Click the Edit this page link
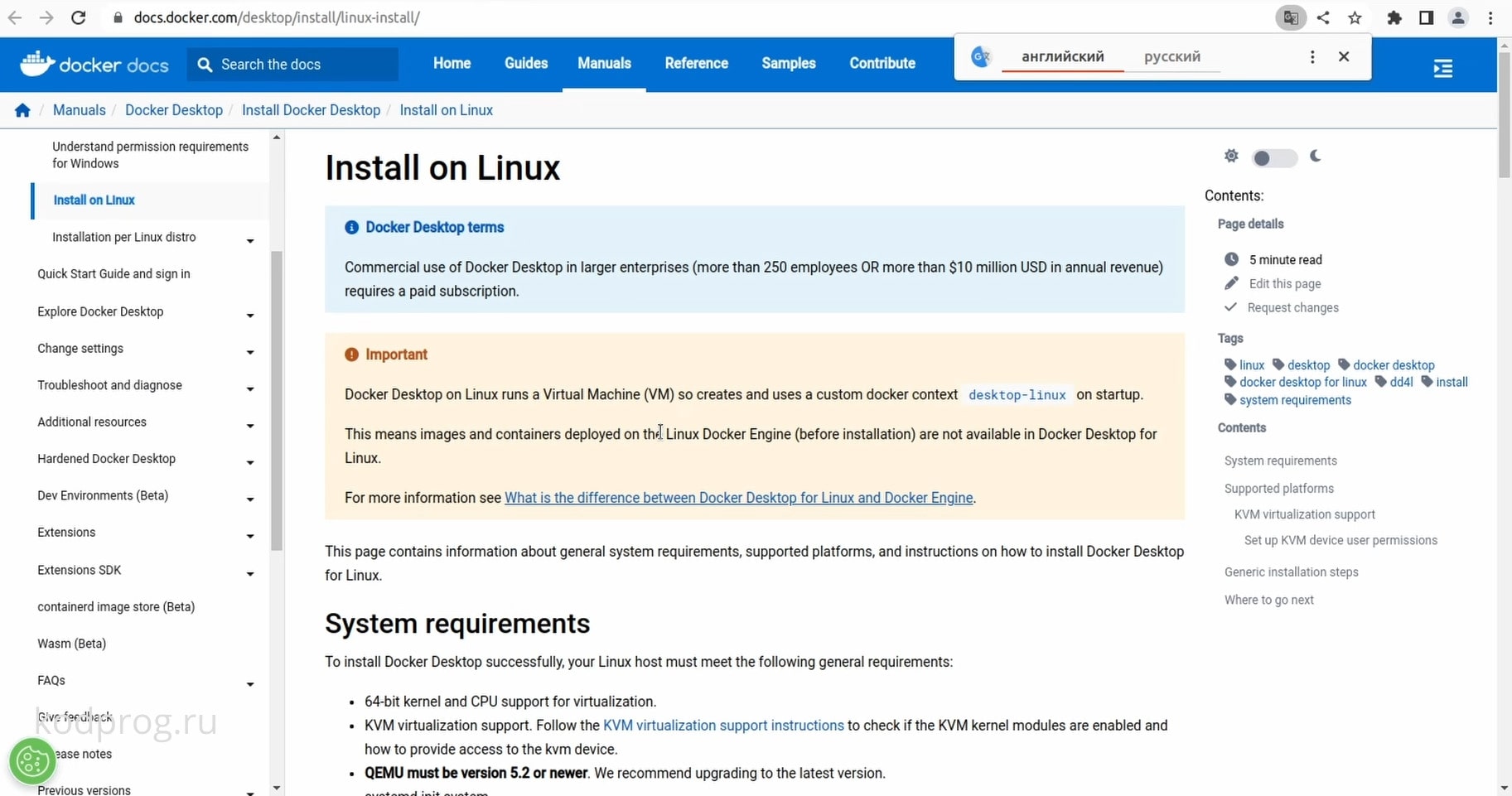1512x796 pixels. tap(1285, 283)
